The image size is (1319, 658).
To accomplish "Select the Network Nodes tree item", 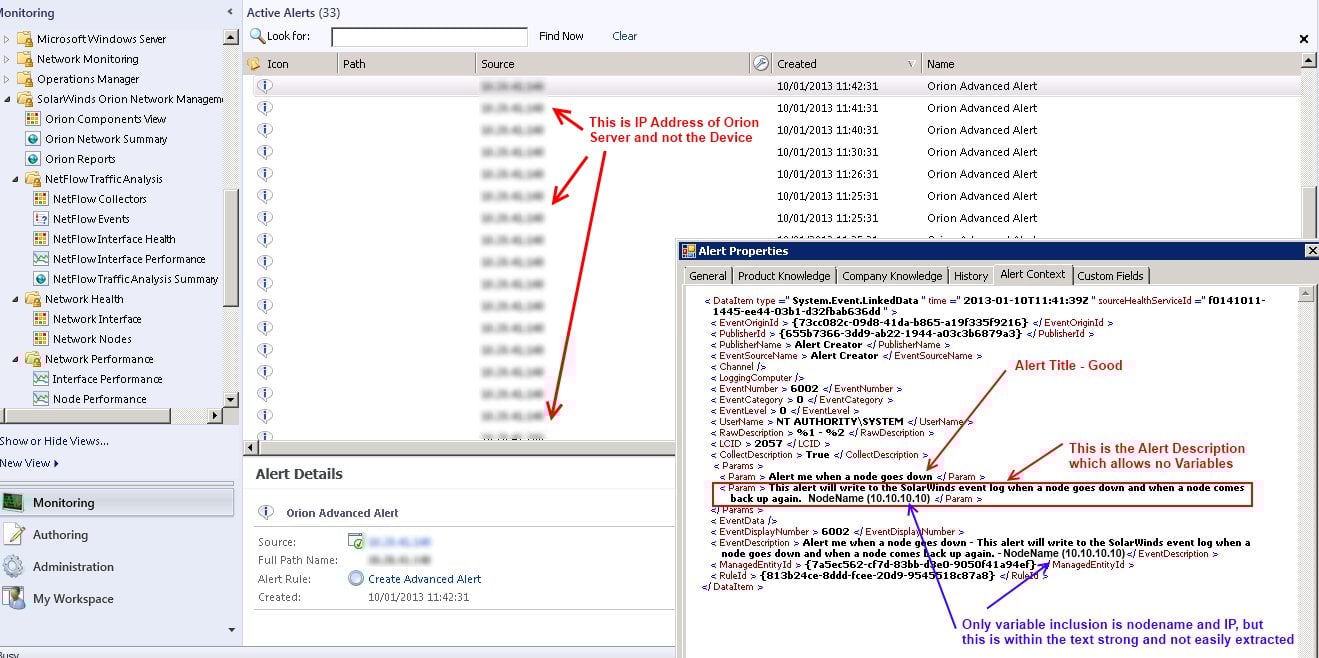I will tap(92, 339).
